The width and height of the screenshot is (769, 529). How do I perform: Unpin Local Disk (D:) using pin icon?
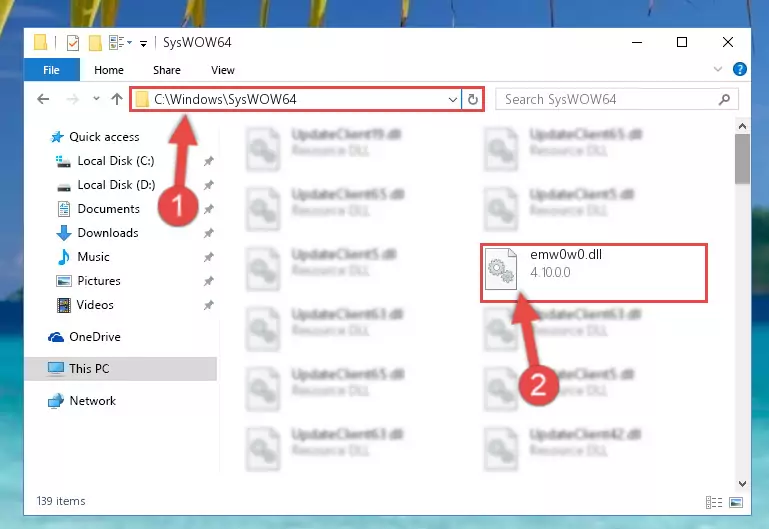point(209,185)
